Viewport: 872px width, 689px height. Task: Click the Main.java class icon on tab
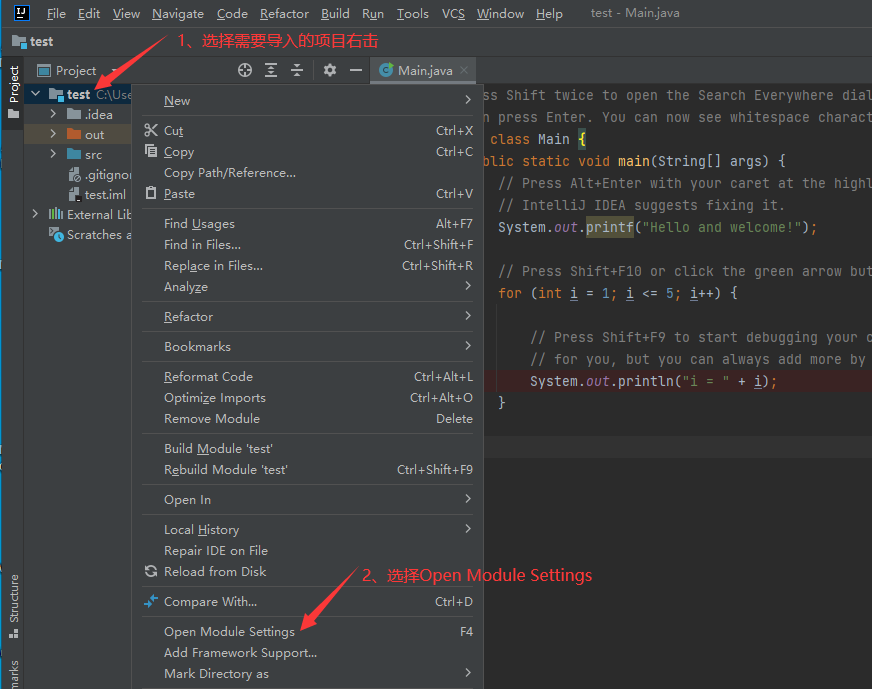[386, 70]
